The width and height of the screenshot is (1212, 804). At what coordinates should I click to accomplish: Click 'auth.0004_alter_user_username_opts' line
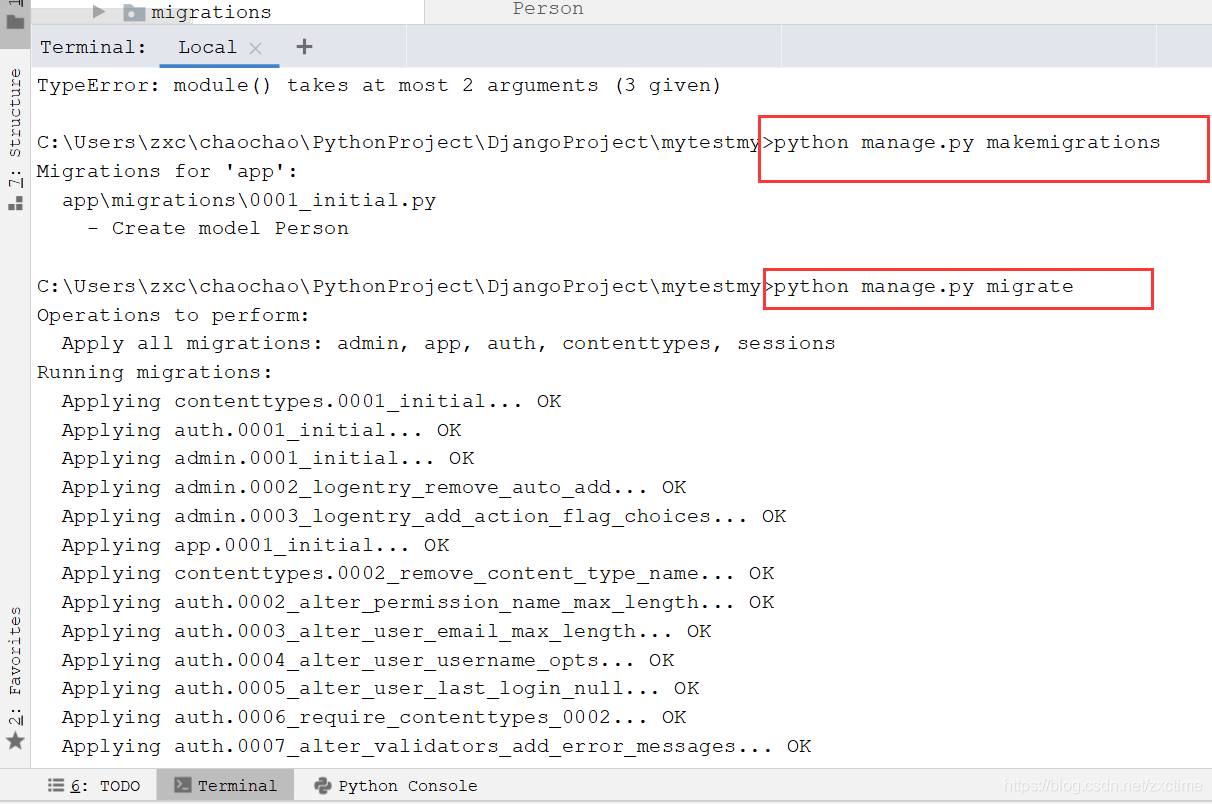(x=368, y=661)
